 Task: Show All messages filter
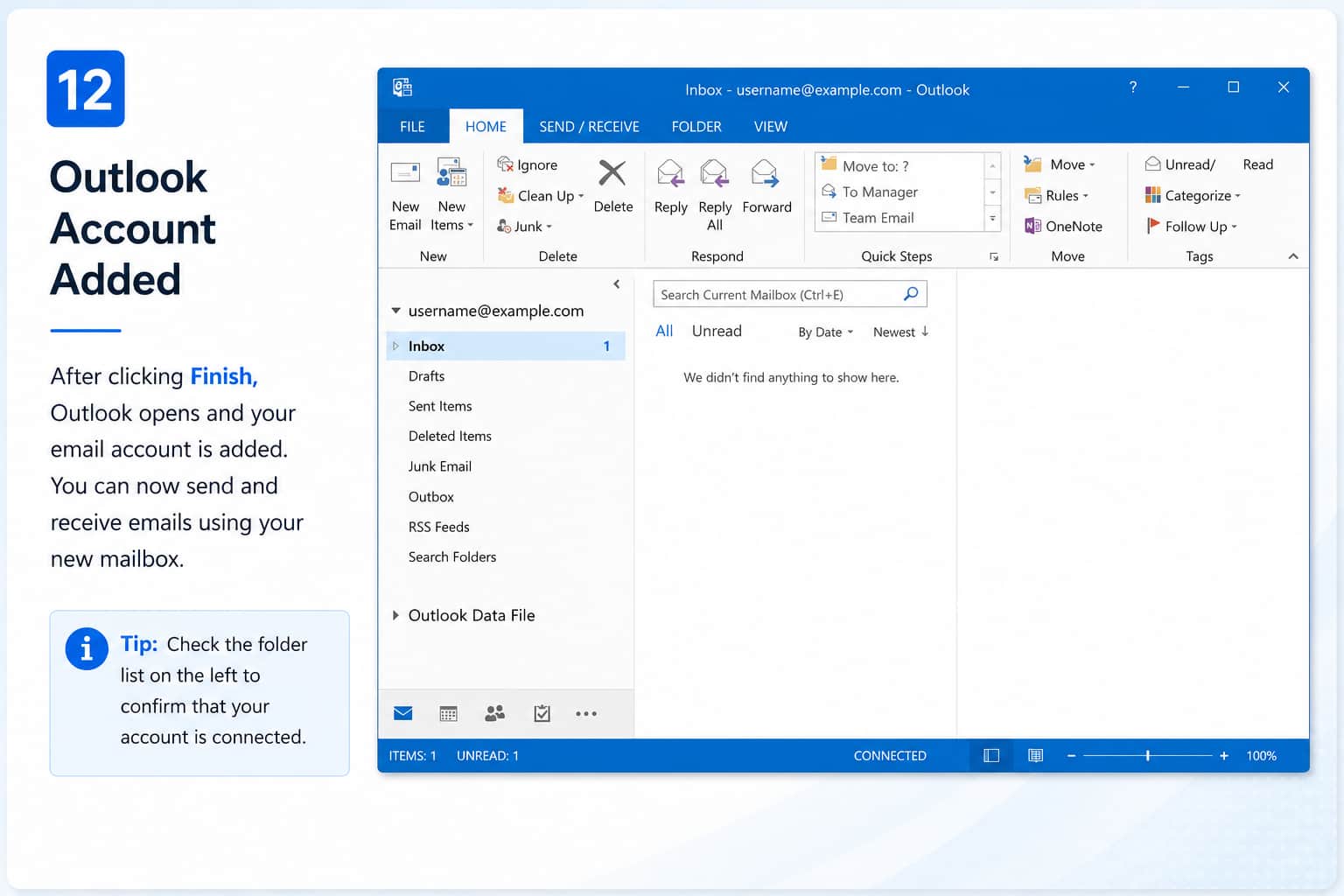point(664,331)
